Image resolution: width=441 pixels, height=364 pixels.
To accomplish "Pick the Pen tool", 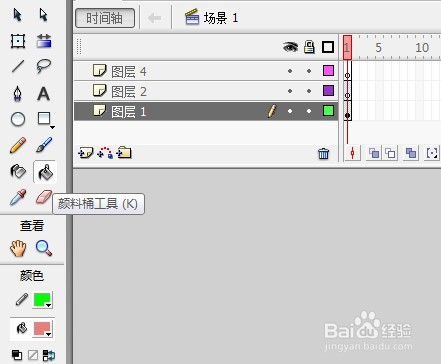I will click(18, 93).
